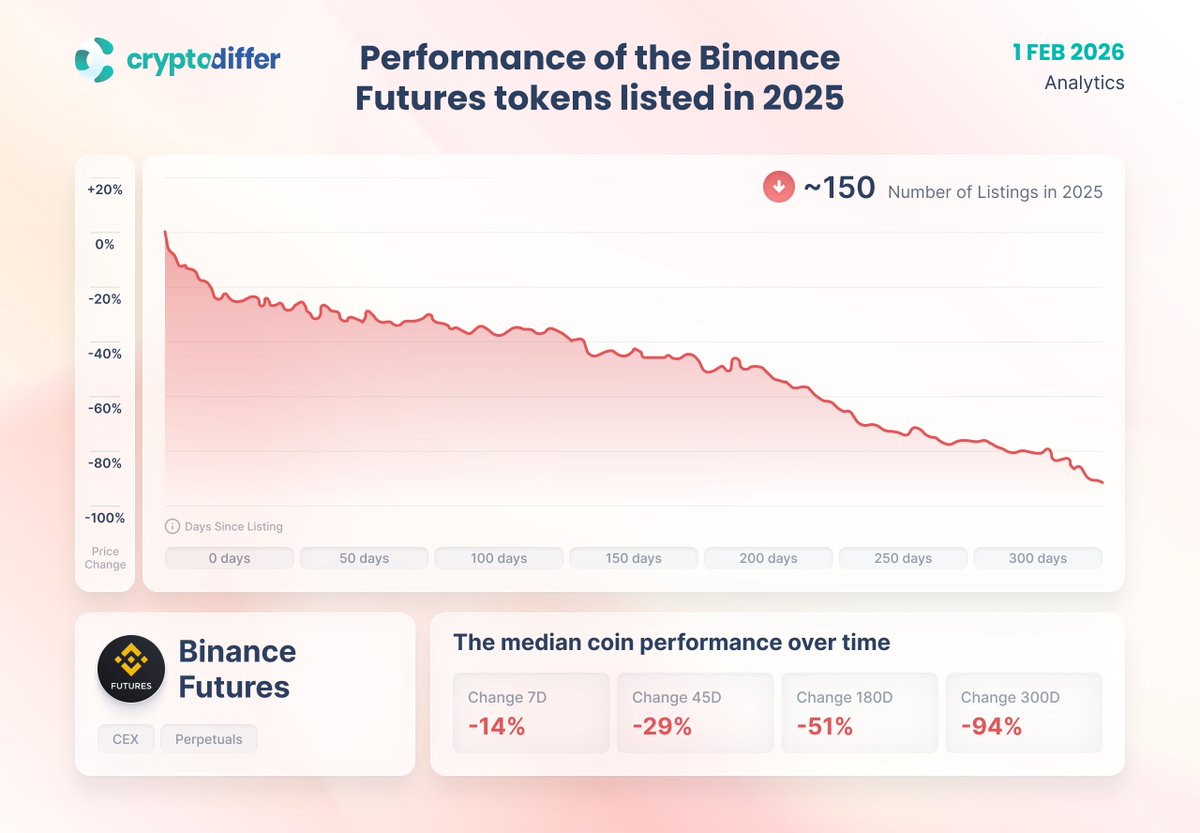Select the 250 days axis pill

(903, 558)
